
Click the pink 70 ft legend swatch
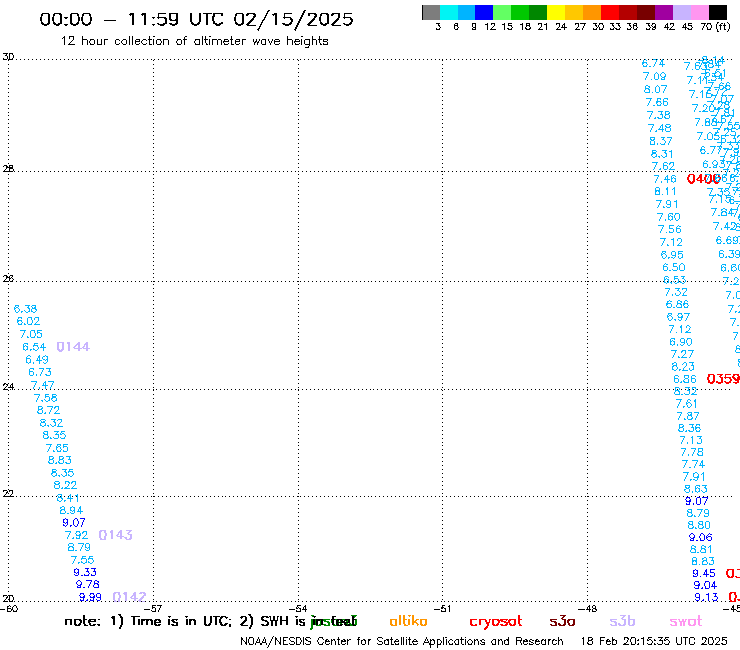click(x=699, y=12)
